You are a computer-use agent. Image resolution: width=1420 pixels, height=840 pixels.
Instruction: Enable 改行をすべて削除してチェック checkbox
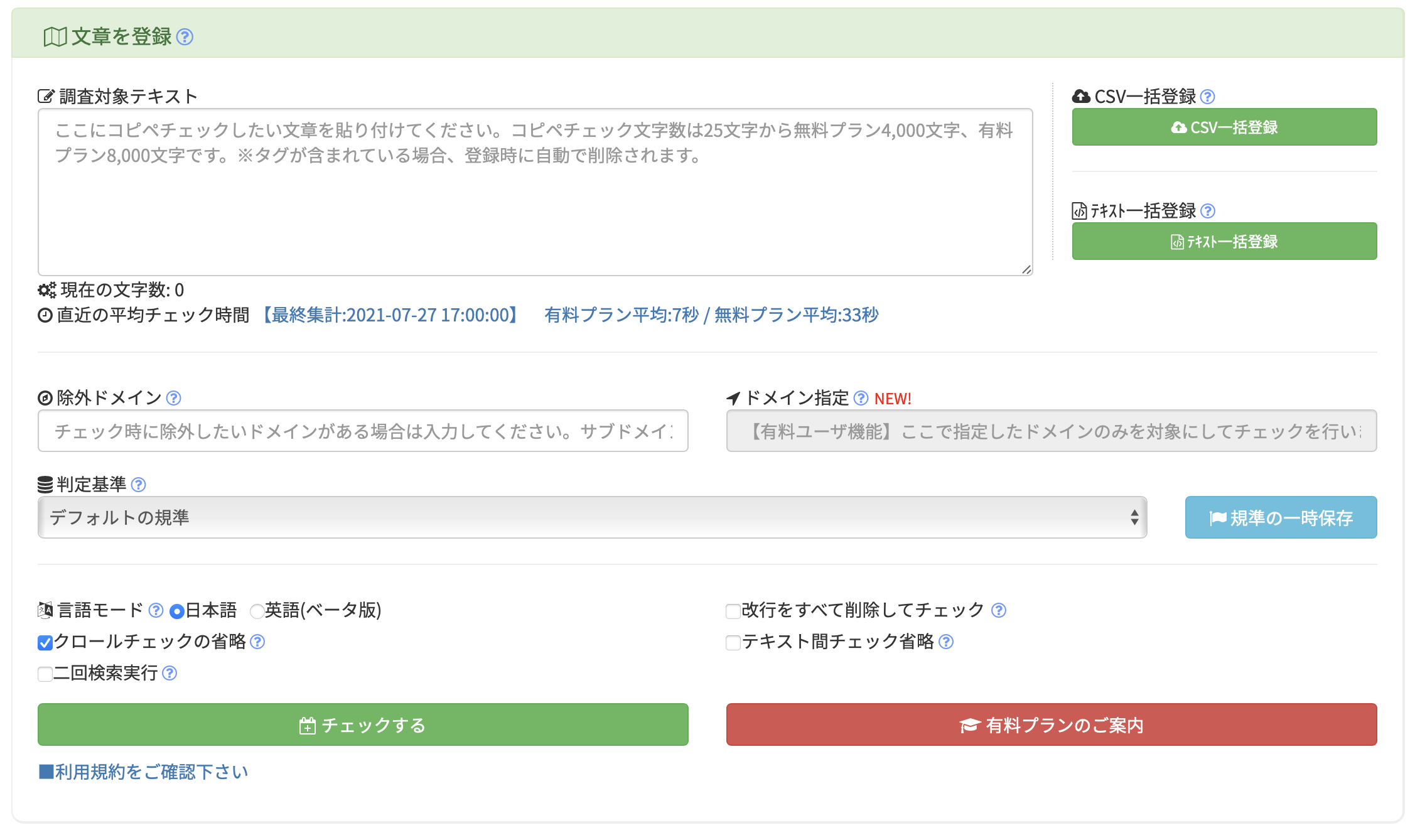pyautogui.click(x=733, y=611)
